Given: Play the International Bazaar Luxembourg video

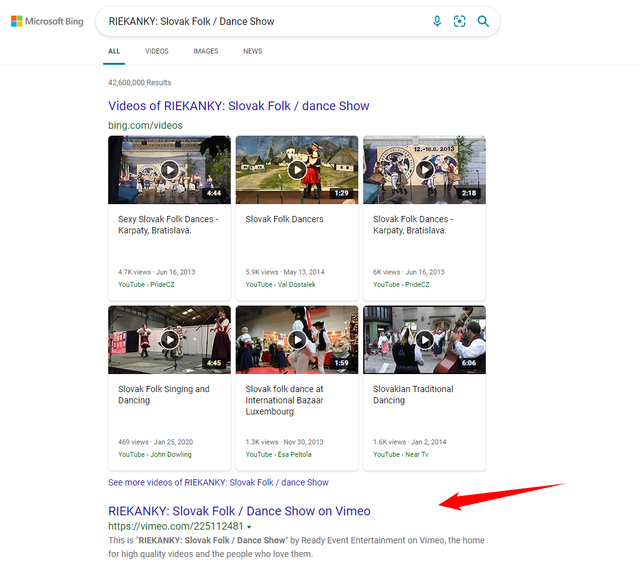Looking at the screenshot, I should coord(297,340).
